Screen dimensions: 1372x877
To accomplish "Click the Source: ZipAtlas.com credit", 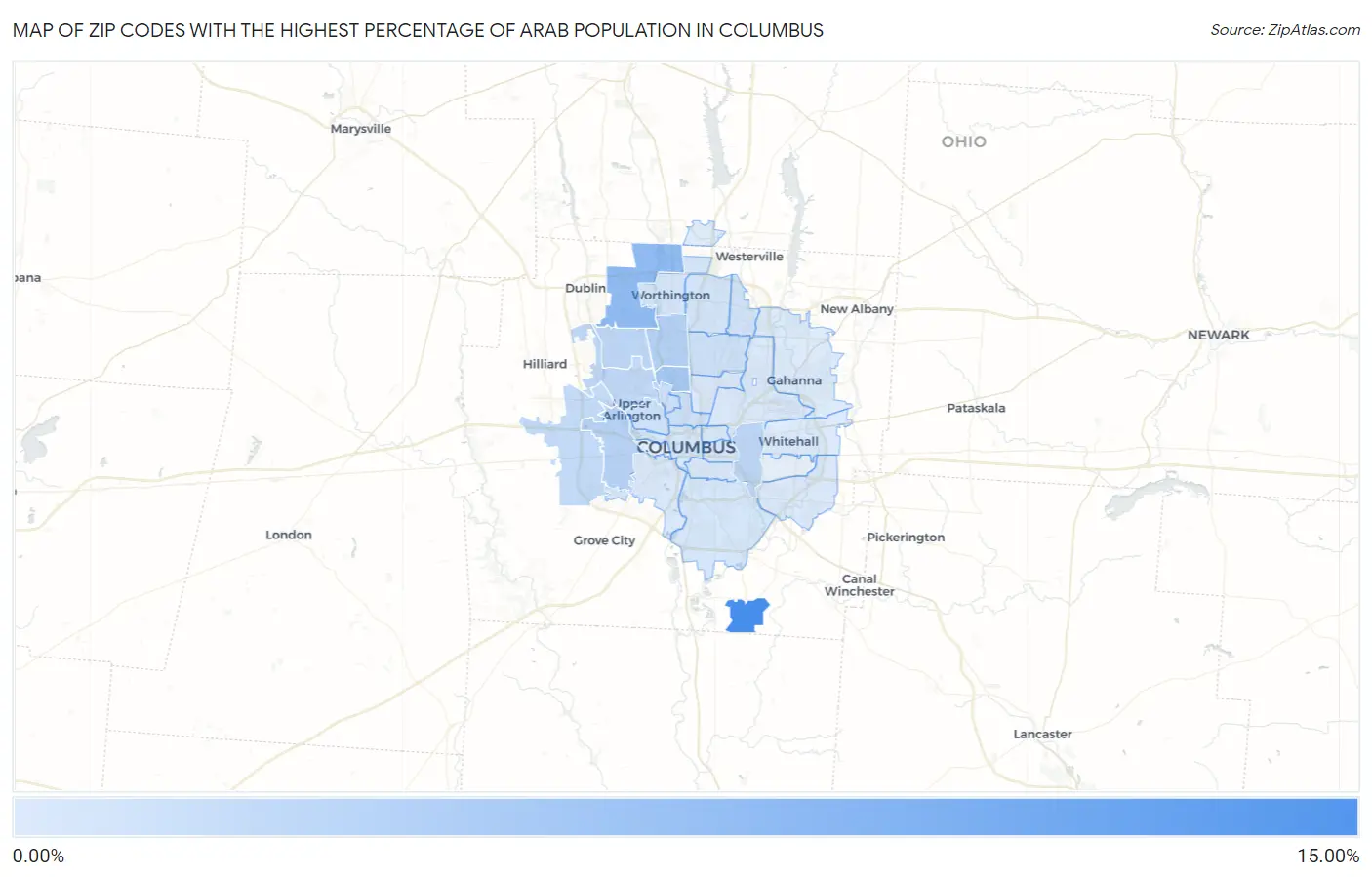I will pos(1285,30).
